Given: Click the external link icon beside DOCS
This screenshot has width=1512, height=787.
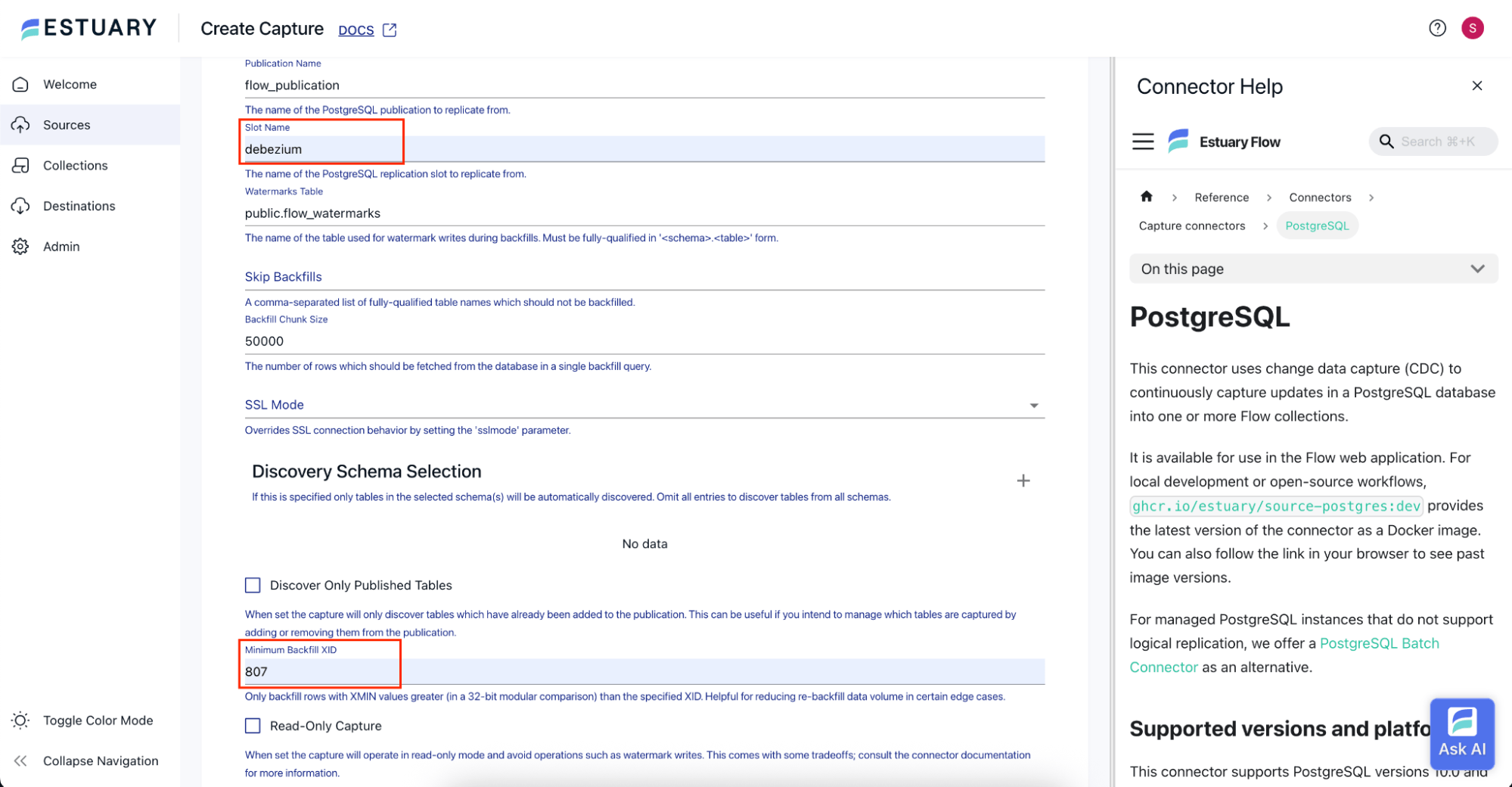Looking at the screenshot, I should click(x=390, y=30).
